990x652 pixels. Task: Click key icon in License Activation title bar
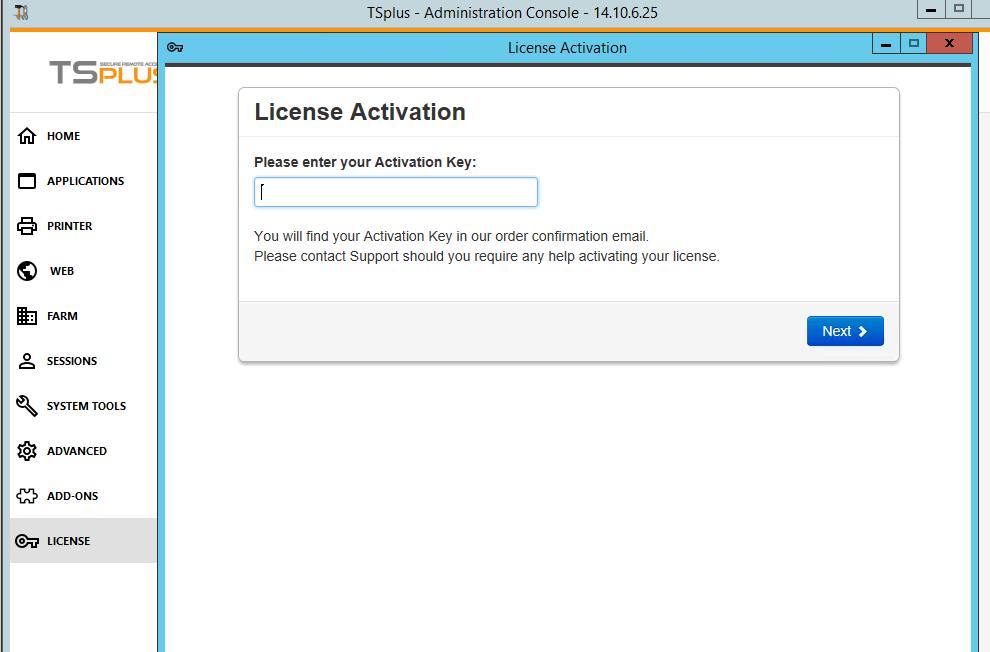175,47
